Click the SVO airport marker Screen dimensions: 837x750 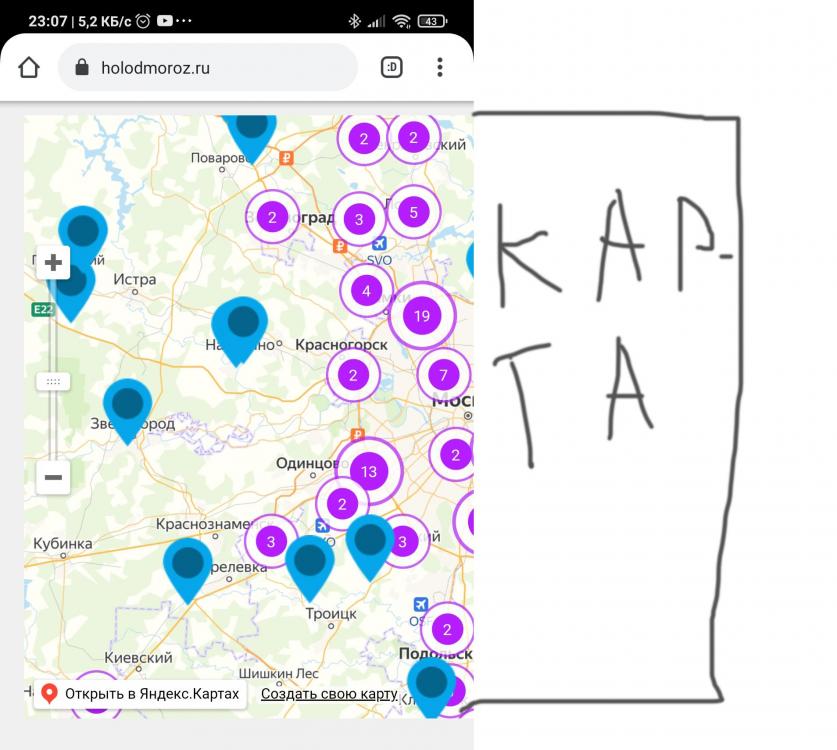[379, 244]
